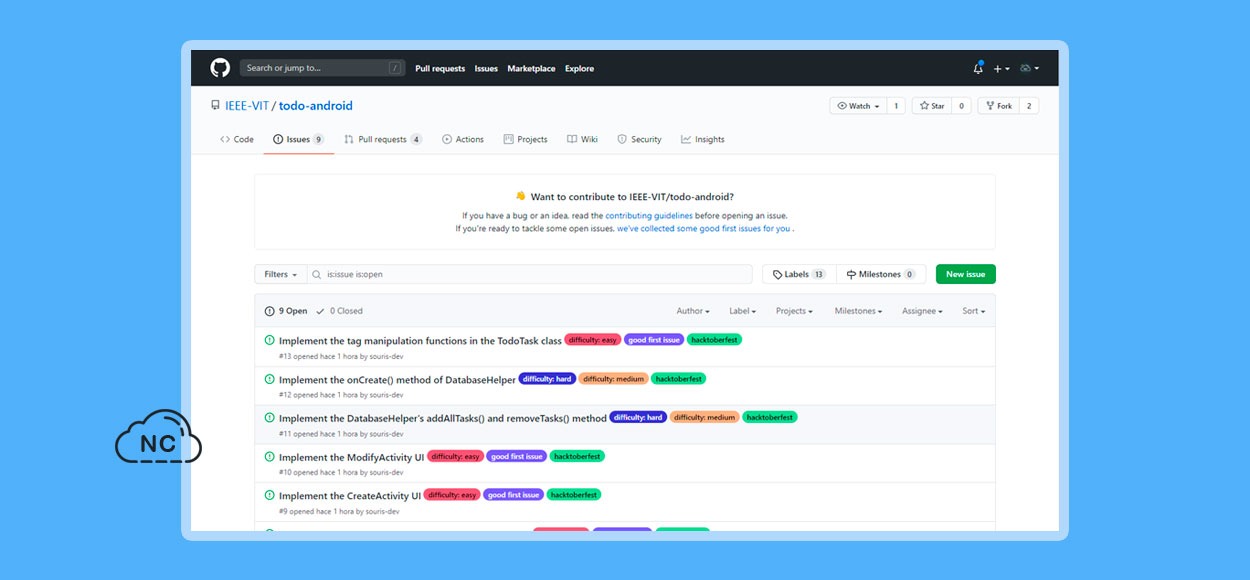Star the repository

931,106
